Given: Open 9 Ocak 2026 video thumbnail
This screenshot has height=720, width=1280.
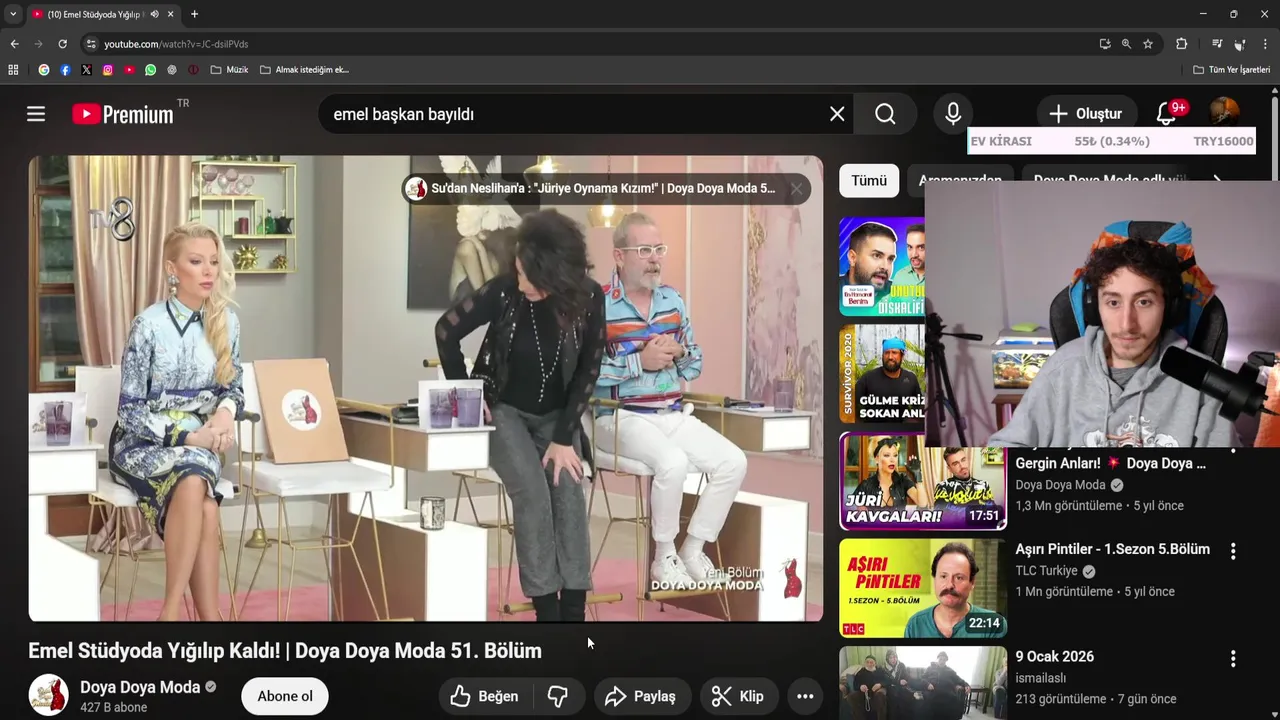Looking at the screenshot, I should [x=923, y=683].
